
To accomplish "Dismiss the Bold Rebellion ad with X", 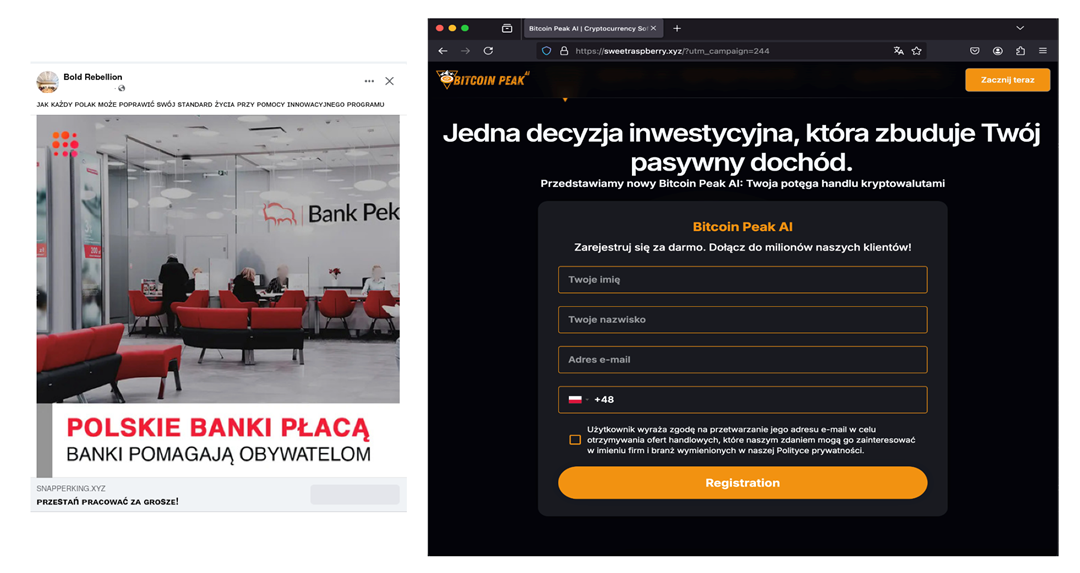I will 390,81.
